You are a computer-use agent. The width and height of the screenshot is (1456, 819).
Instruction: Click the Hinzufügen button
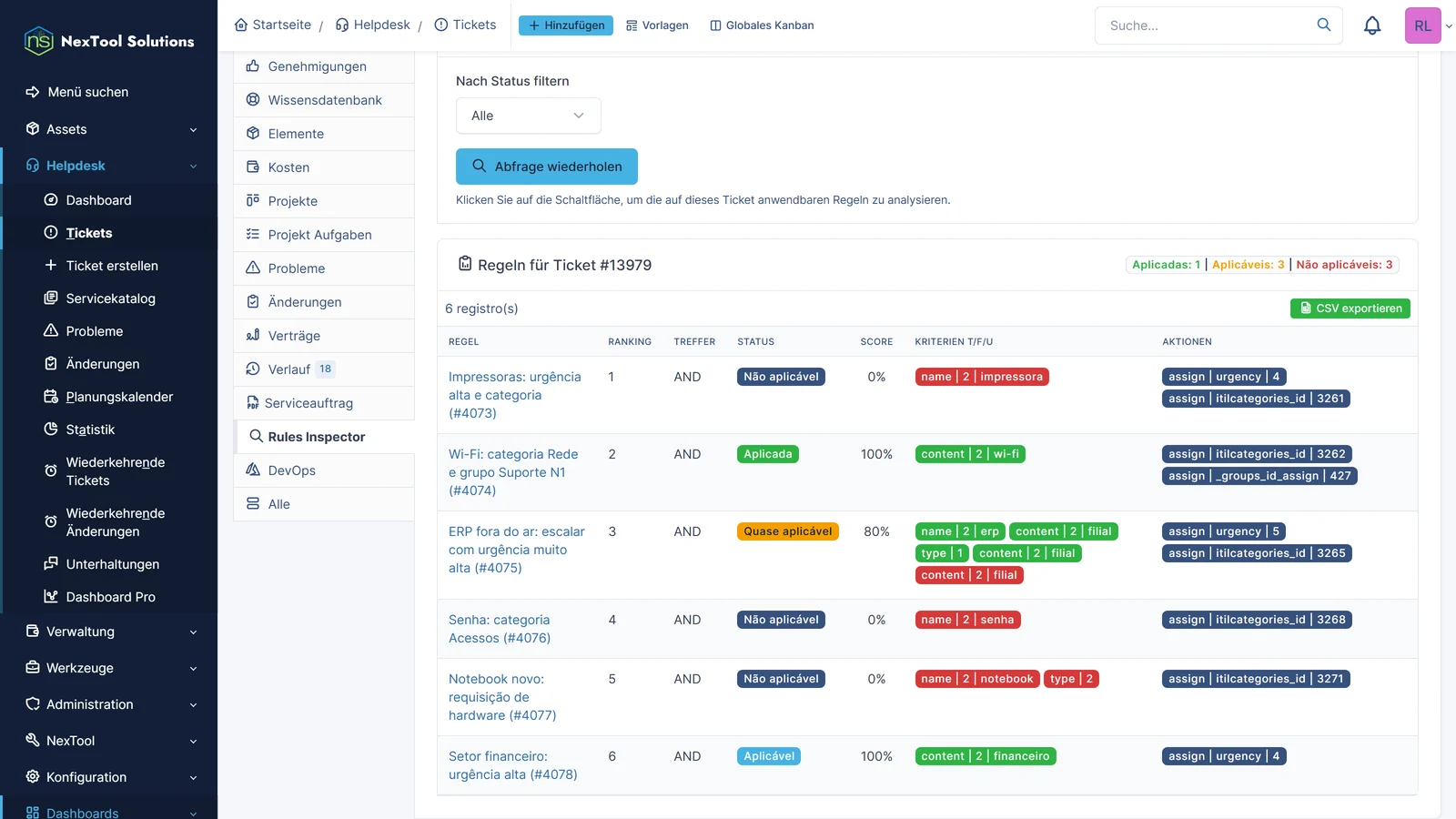pyautogui.click(x=566, y=25)
